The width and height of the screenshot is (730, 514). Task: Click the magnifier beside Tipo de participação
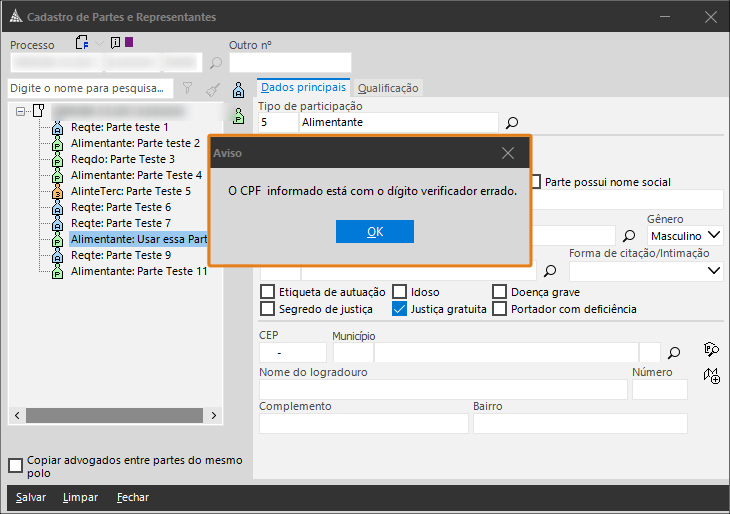click(512, 123)
